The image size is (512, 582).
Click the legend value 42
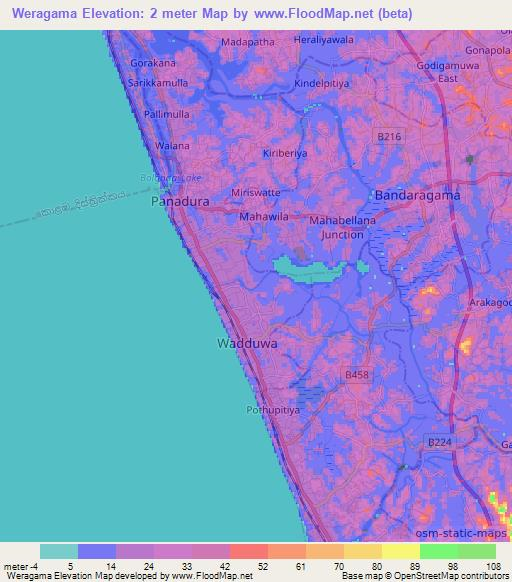[225, 566]
